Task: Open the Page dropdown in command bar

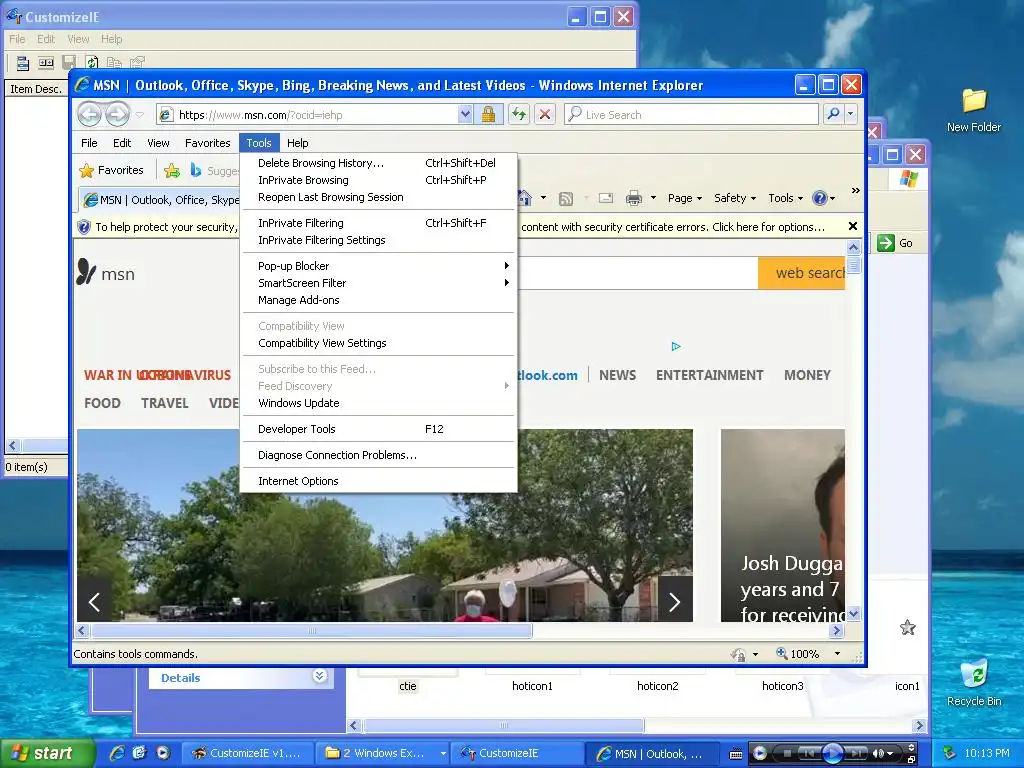Action: (684, 198)
